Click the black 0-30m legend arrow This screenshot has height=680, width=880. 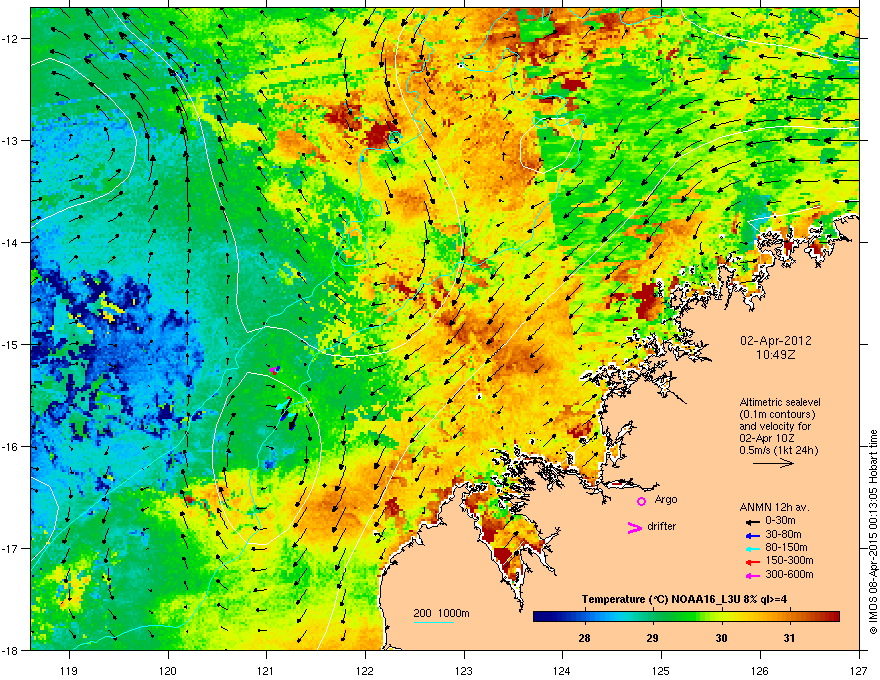coord(752,522)
